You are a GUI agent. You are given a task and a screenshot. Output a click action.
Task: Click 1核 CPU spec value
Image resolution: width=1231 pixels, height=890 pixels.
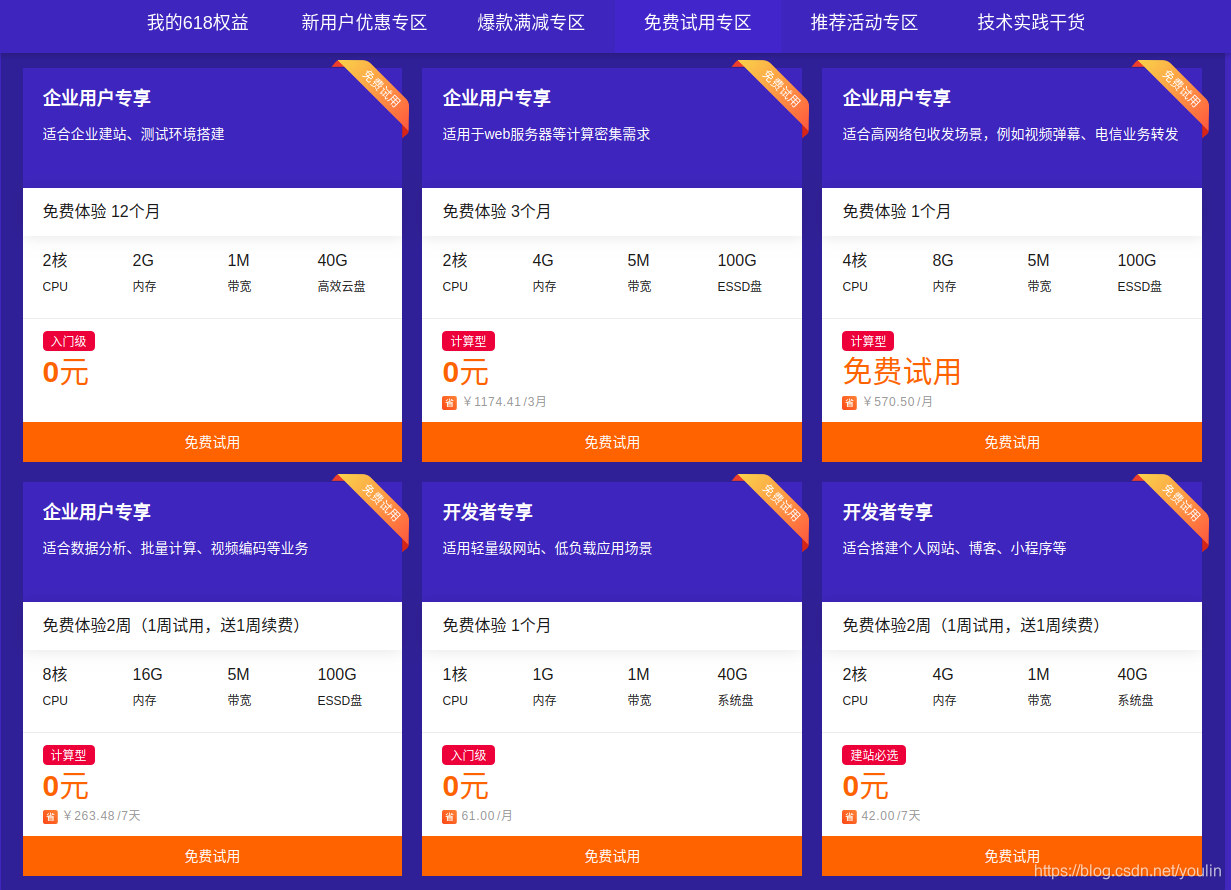pos(455,674)
